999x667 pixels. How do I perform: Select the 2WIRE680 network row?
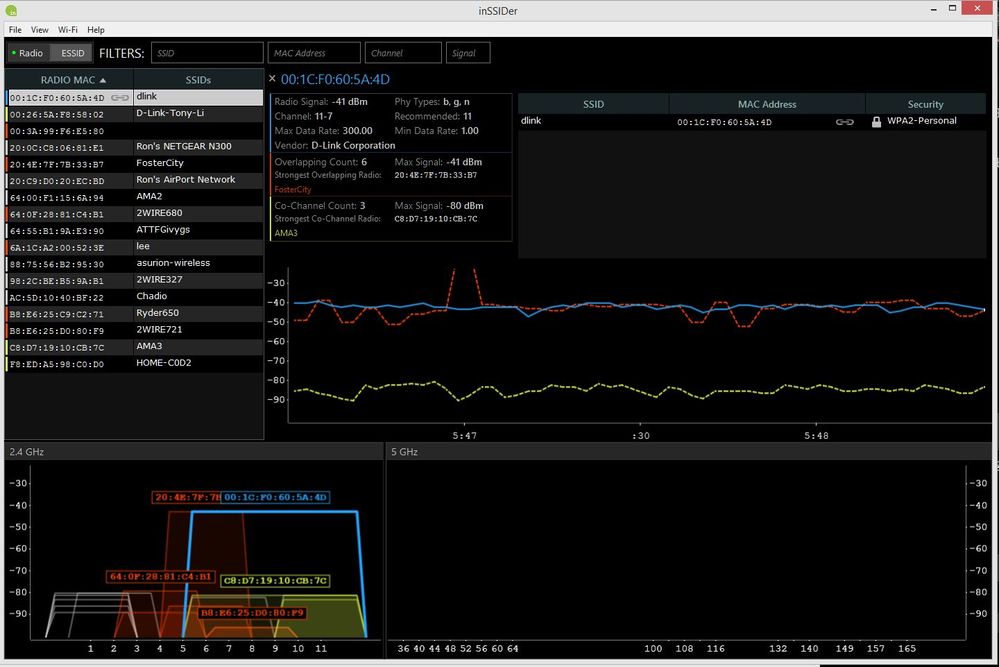click(x=134, y=213)
